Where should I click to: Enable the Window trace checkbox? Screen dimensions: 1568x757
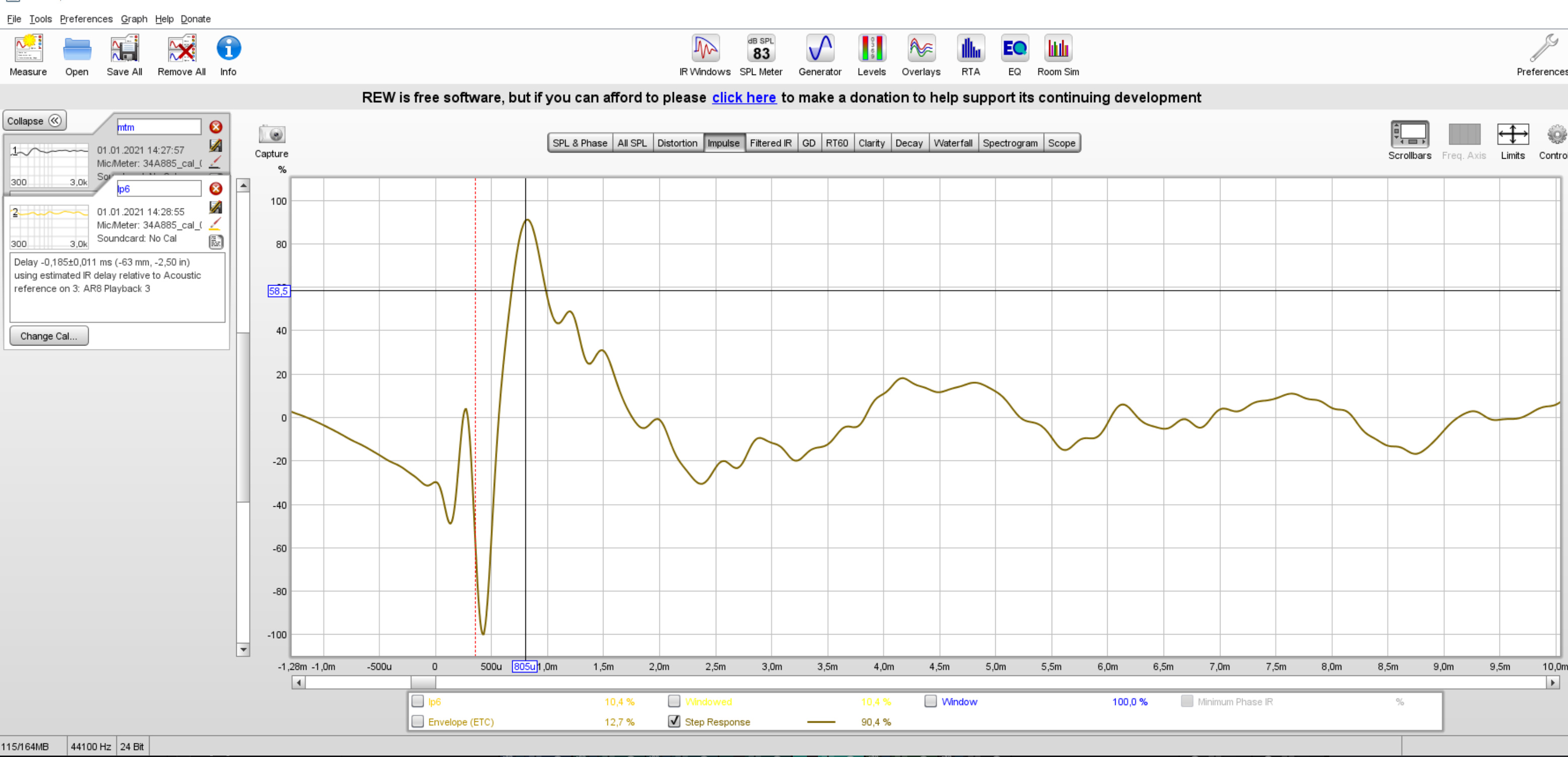click(930, 701)
